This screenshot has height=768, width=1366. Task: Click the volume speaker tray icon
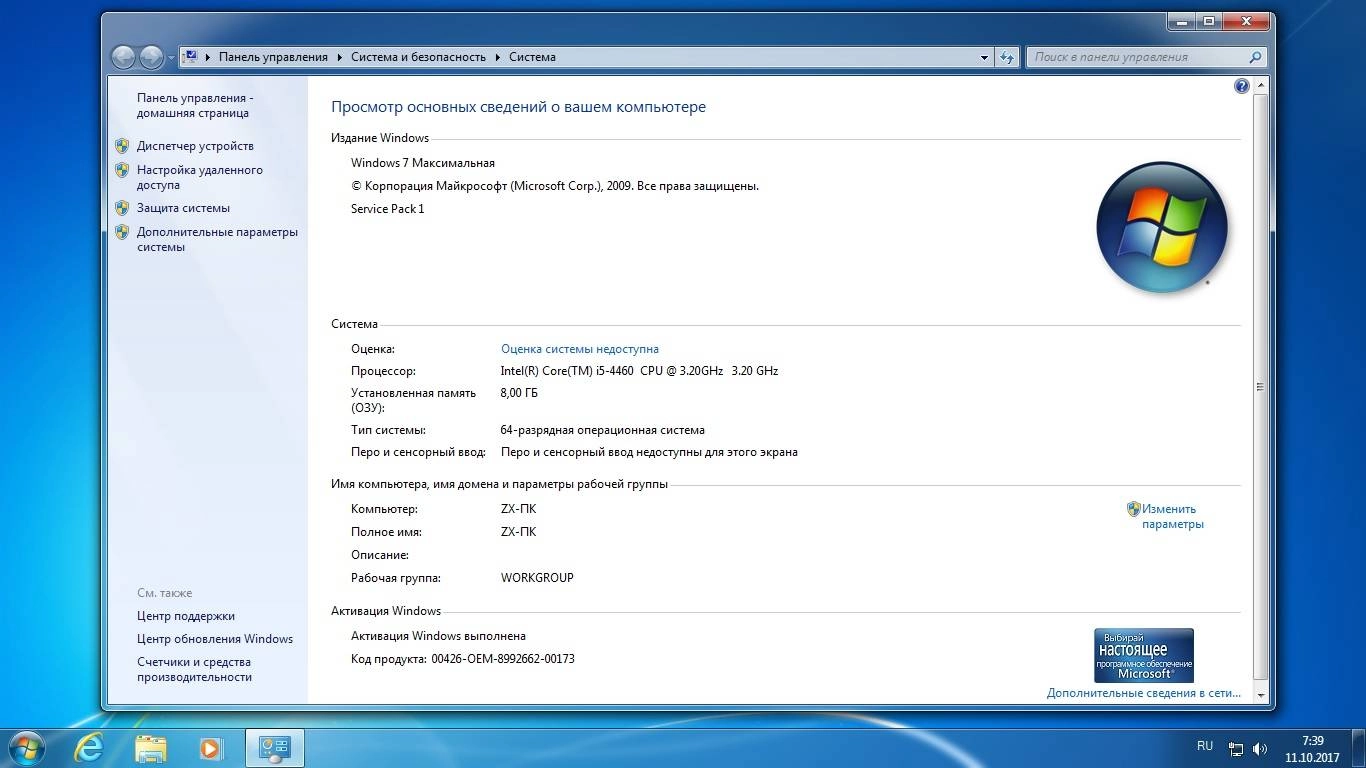(x=1260, y=748)
